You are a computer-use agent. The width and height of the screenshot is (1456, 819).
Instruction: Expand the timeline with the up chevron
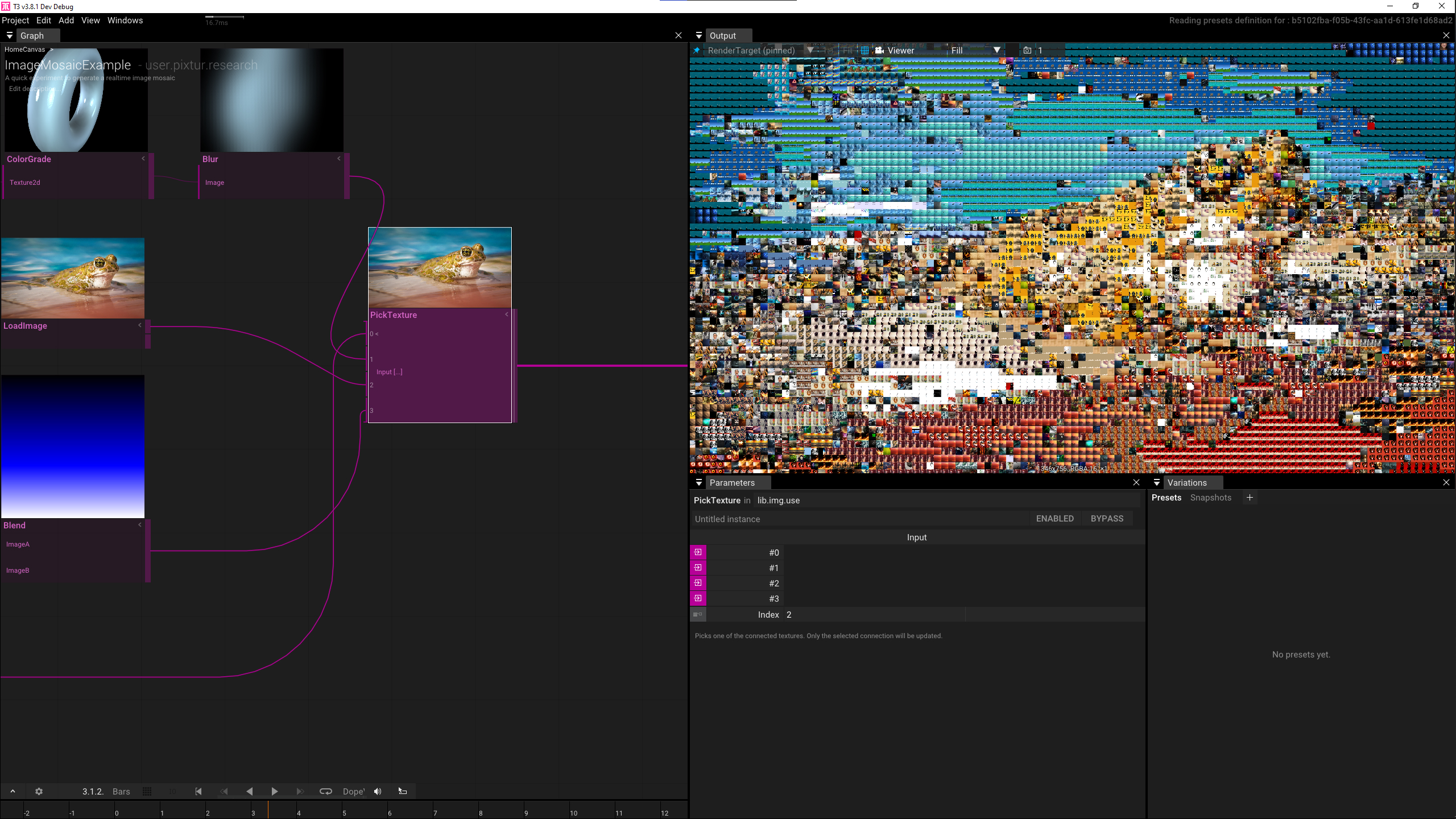point(13,791)
